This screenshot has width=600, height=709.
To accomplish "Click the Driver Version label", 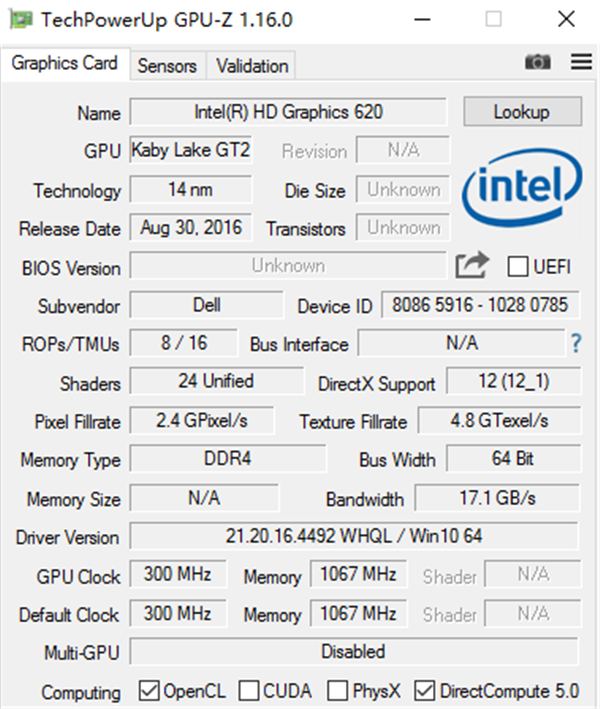I will tap(67, 538).
